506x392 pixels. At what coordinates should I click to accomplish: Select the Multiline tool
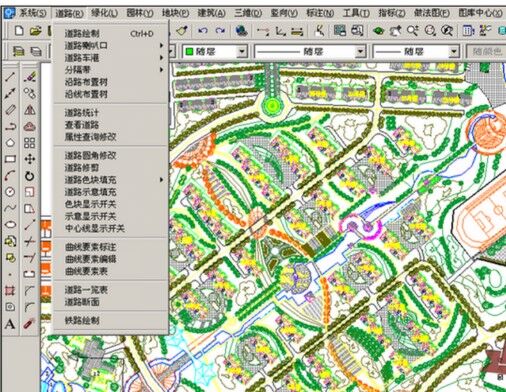(10, 110)
